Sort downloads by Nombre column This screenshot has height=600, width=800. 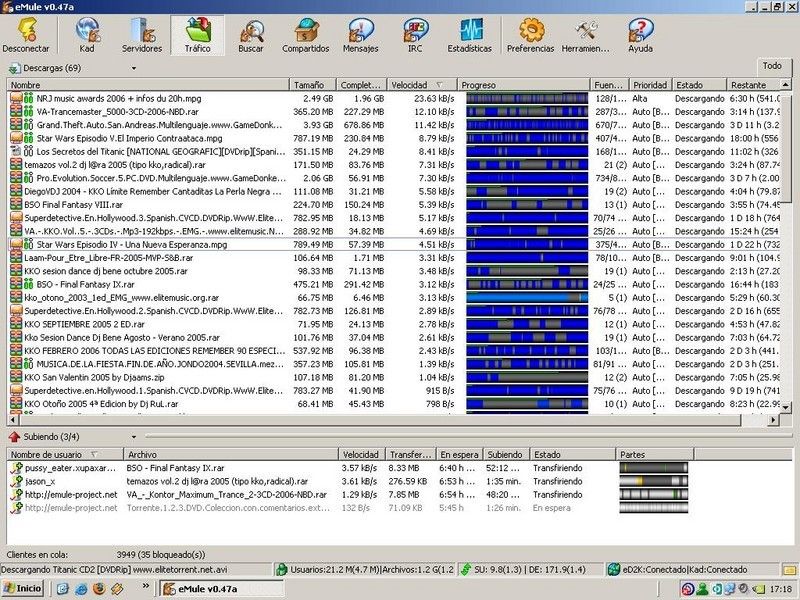point(148,85)
